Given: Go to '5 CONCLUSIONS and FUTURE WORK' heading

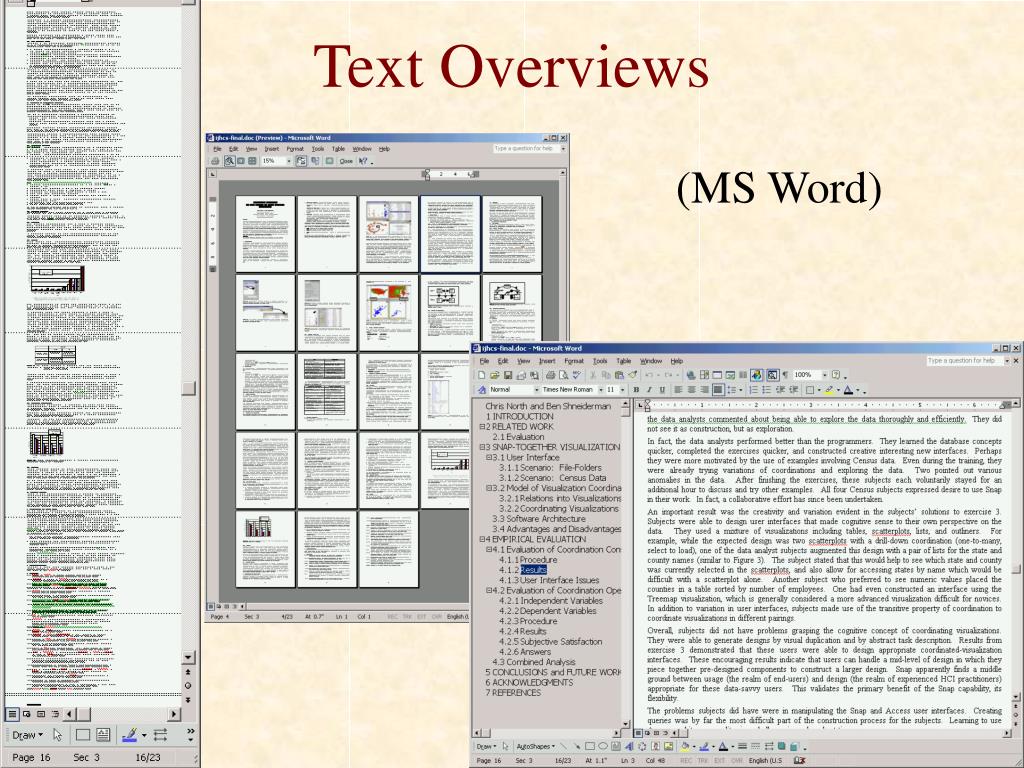Looking at the screenshot, I should 553,672.
